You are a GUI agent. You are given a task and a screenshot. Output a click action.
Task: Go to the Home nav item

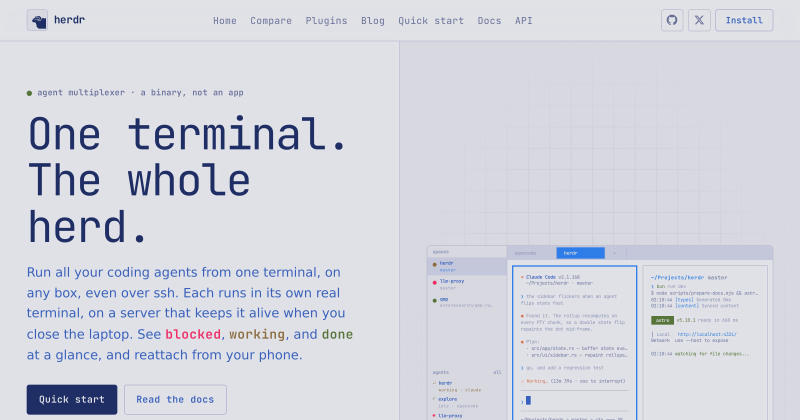pyautogui.click(x=225, y=21)
